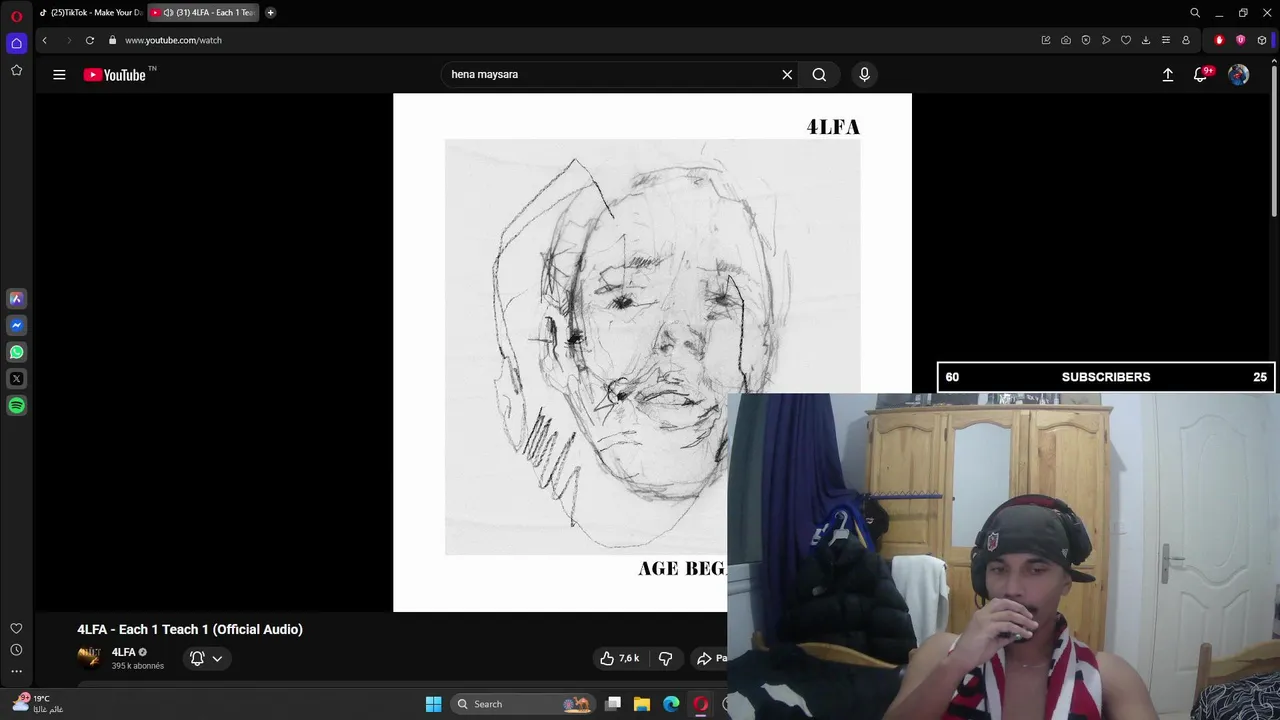Click '395 k abonnés' subscriber count
The height and width of the screenshot is (720, 1280).
tap(138, 666)
